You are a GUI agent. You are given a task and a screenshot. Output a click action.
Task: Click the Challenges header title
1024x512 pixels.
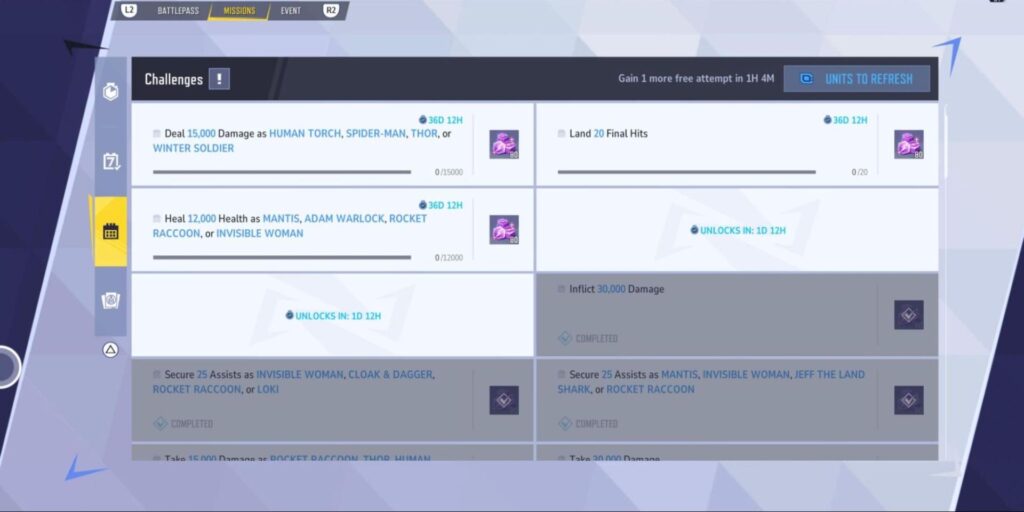point(174,79)
